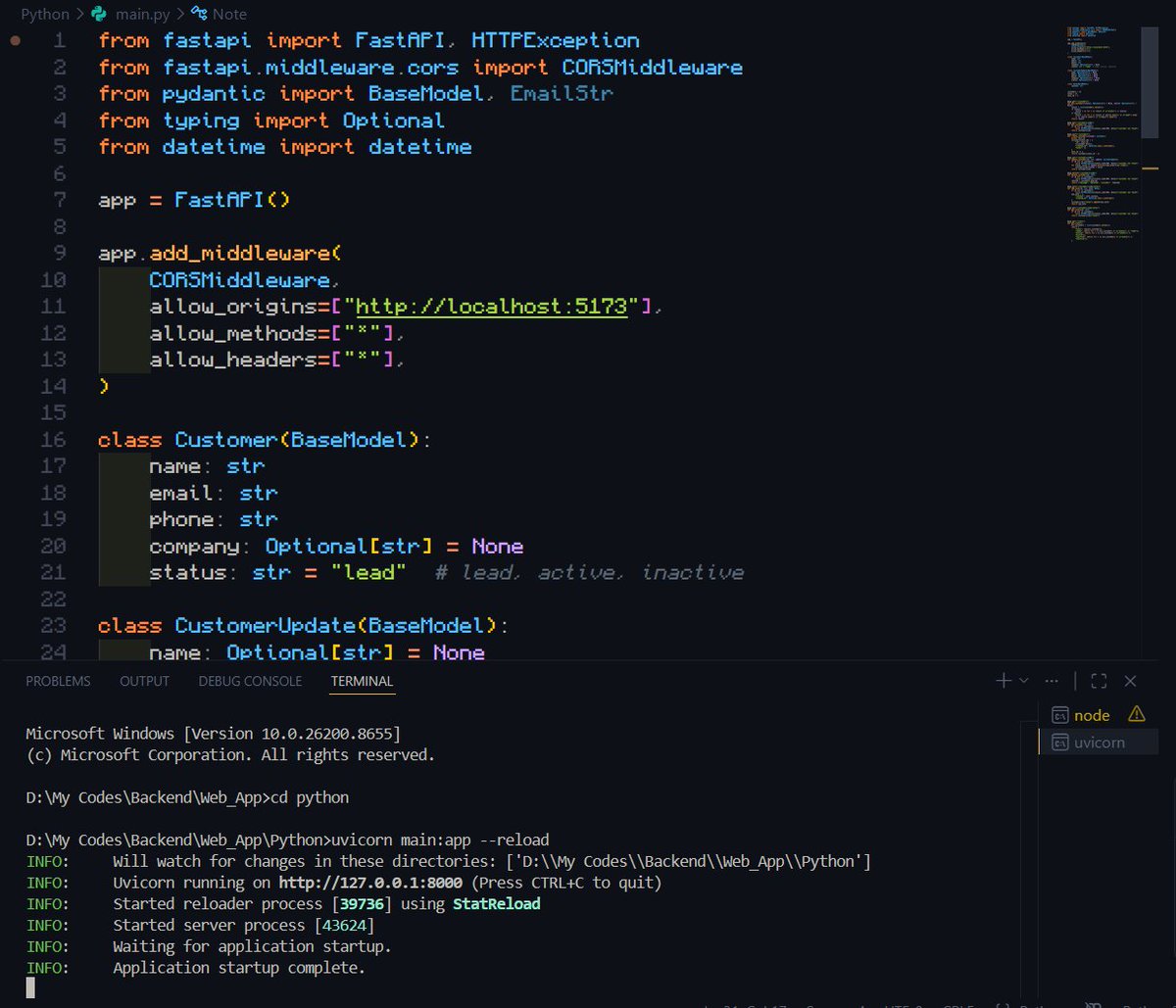The height and width of the screenshot is (1008, 1176).
Task: Click the warning icon on node terminal
Action: [1137, 714]
